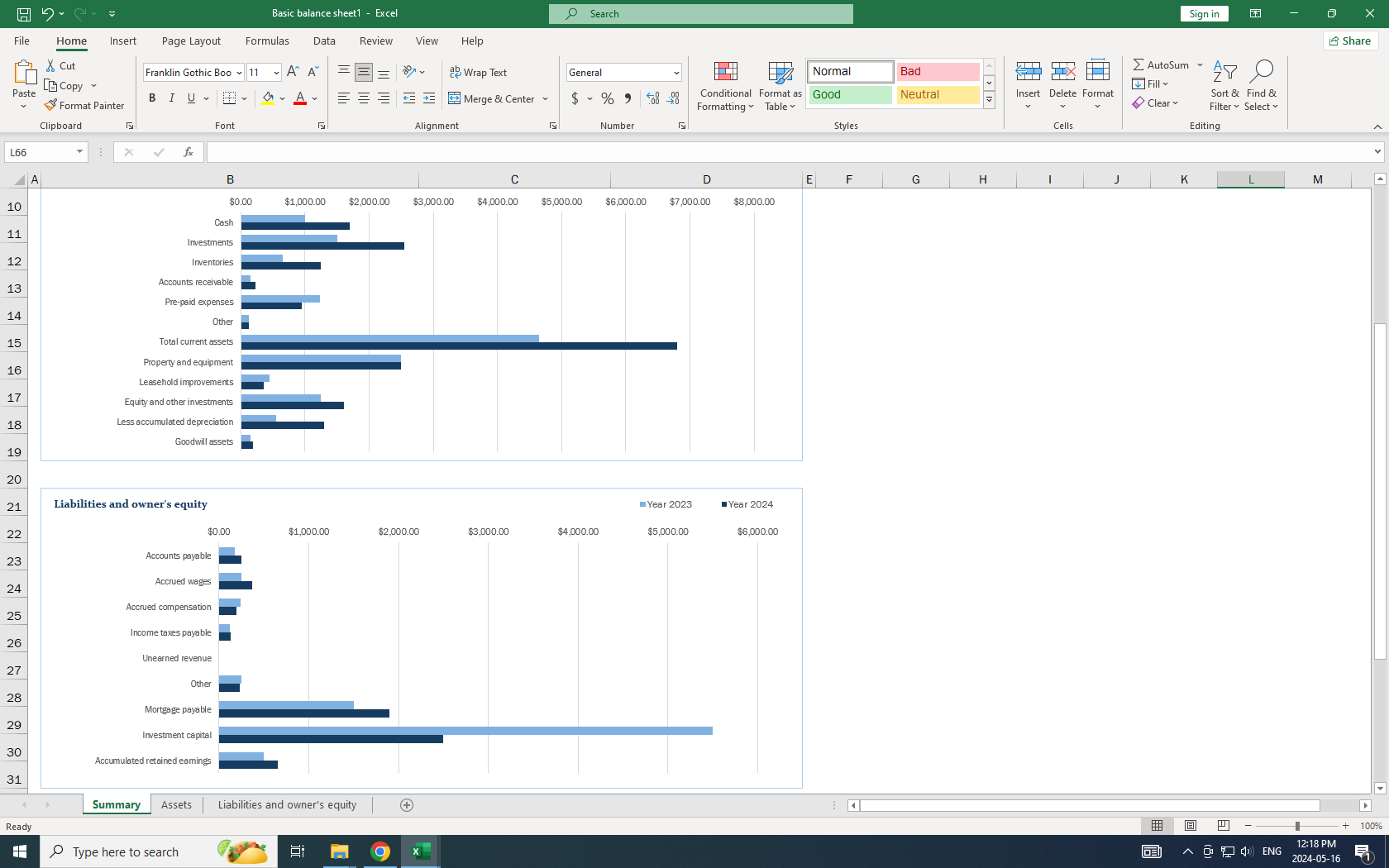Add a new sheet with plus icon
Viewport: 1389px width, 868px height.
point(407,805)
